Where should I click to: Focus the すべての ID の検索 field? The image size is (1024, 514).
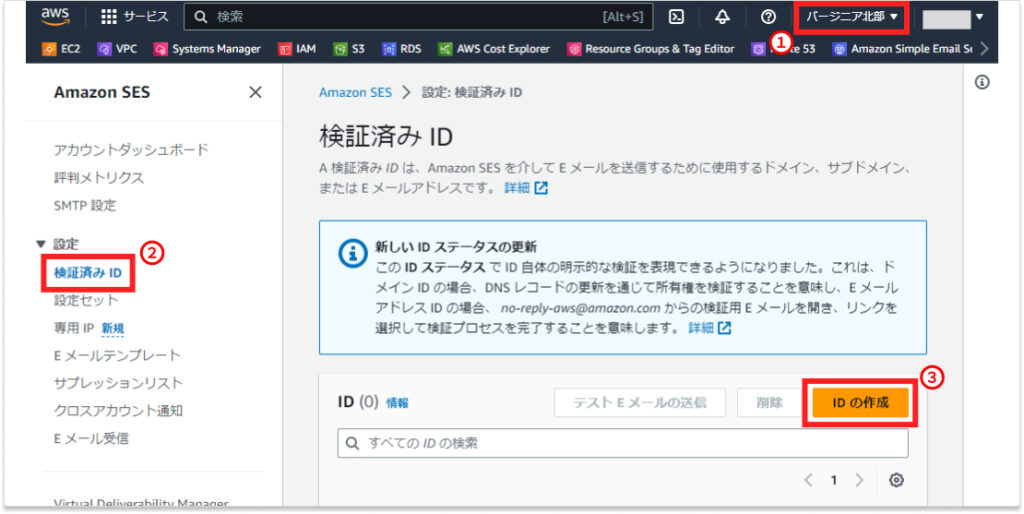point(622,443)
